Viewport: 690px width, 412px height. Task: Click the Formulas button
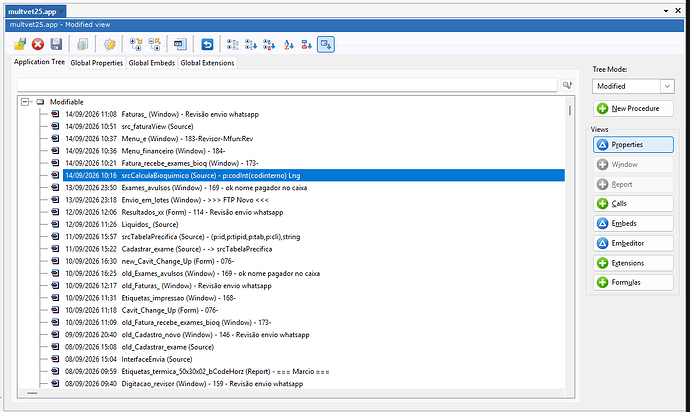[633, 282]
